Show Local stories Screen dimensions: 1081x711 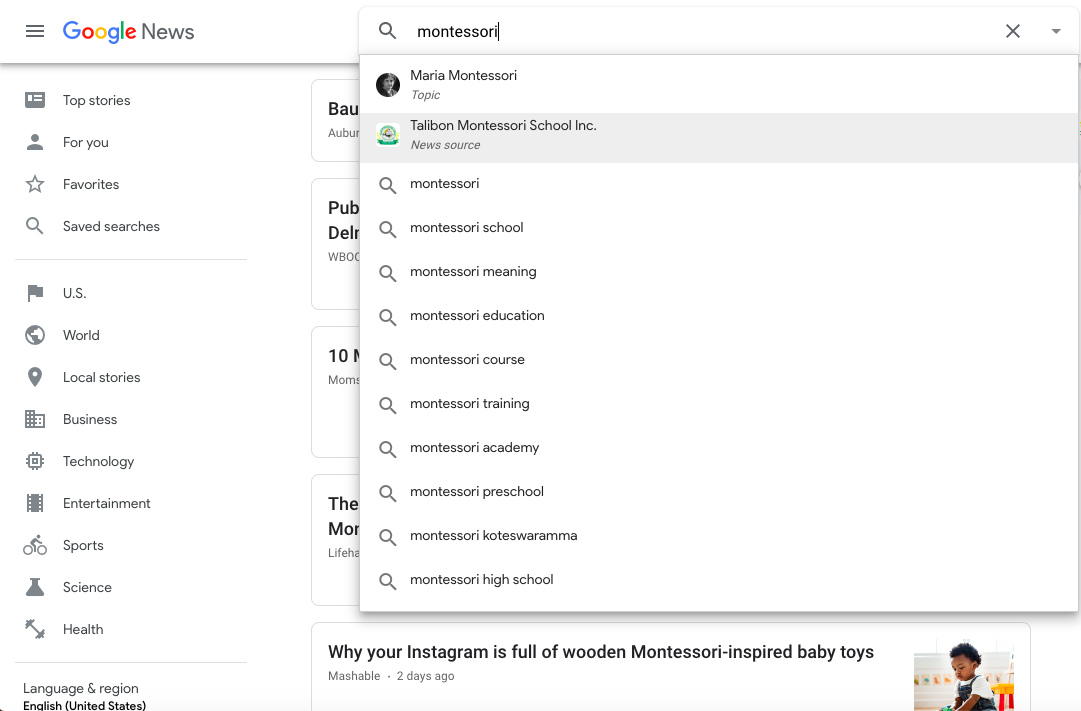[101, 377]
